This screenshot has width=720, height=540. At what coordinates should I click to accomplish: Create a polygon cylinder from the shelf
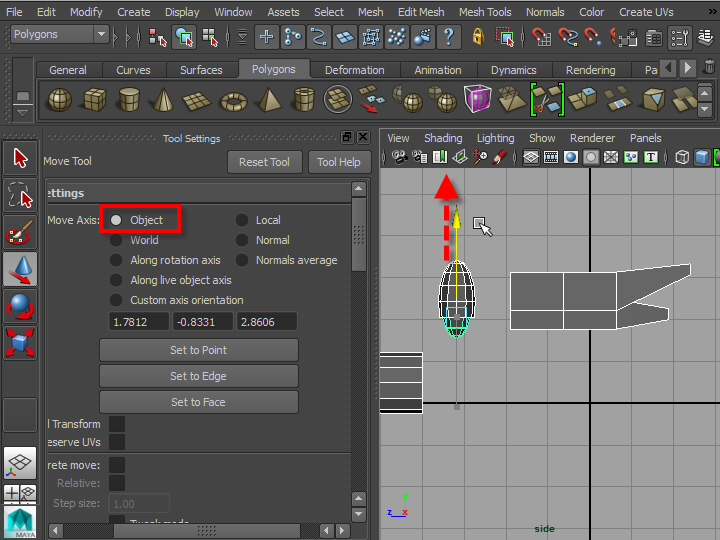pyautogui.click(x=129, y=100)
